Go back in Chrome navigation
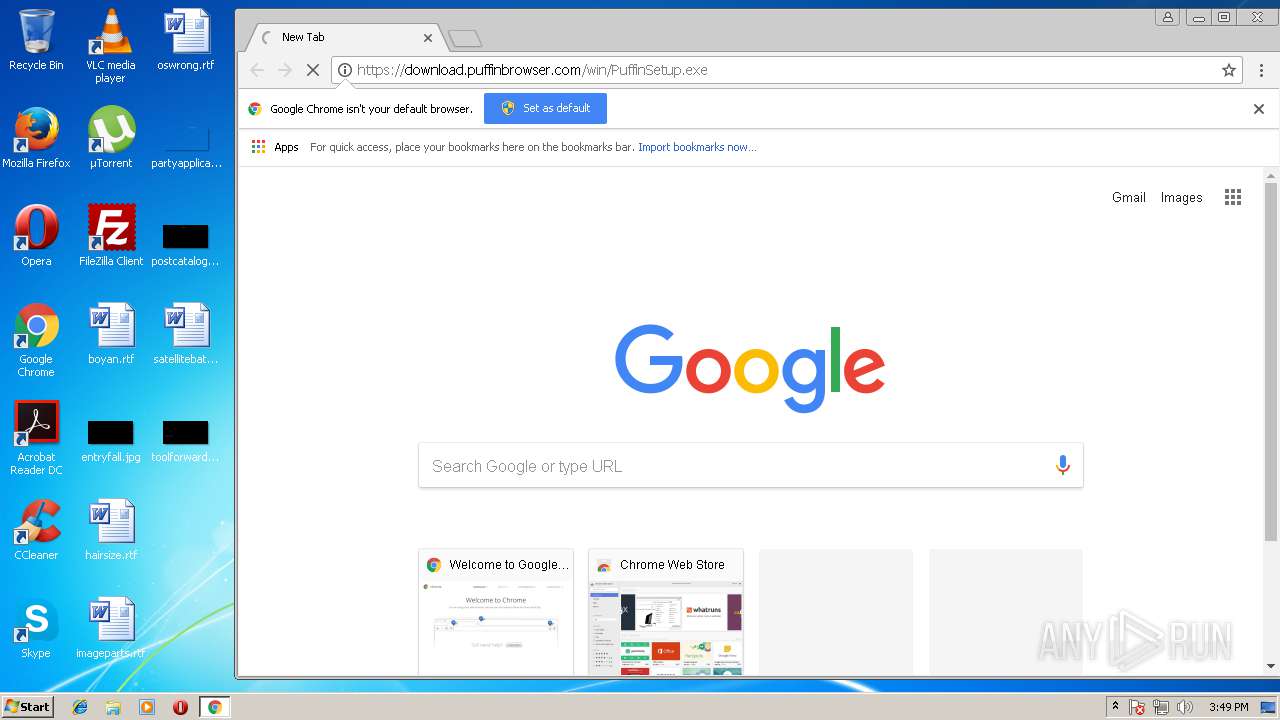 coord(257,70)
